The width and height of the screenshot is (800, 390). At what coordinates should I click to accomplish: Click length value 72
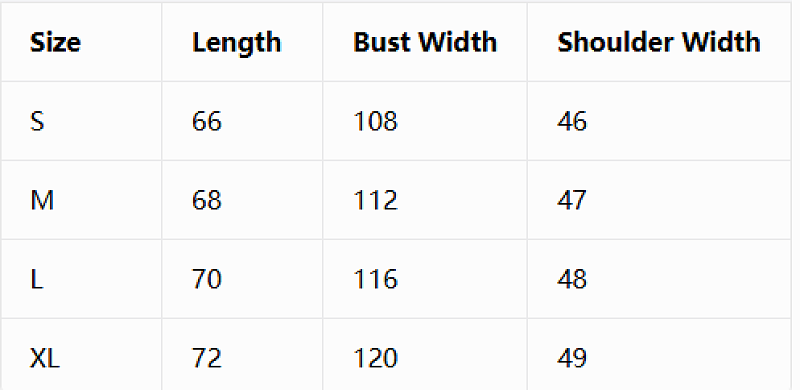coord(207,358)
